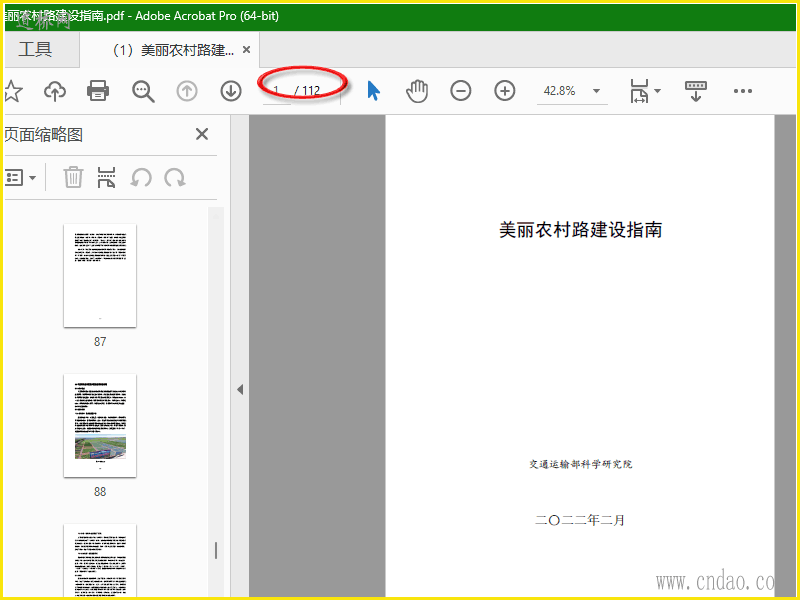Close the 页面缩略图 panel
This screenshot has width=800, height=600.
[x=202, y=134]
